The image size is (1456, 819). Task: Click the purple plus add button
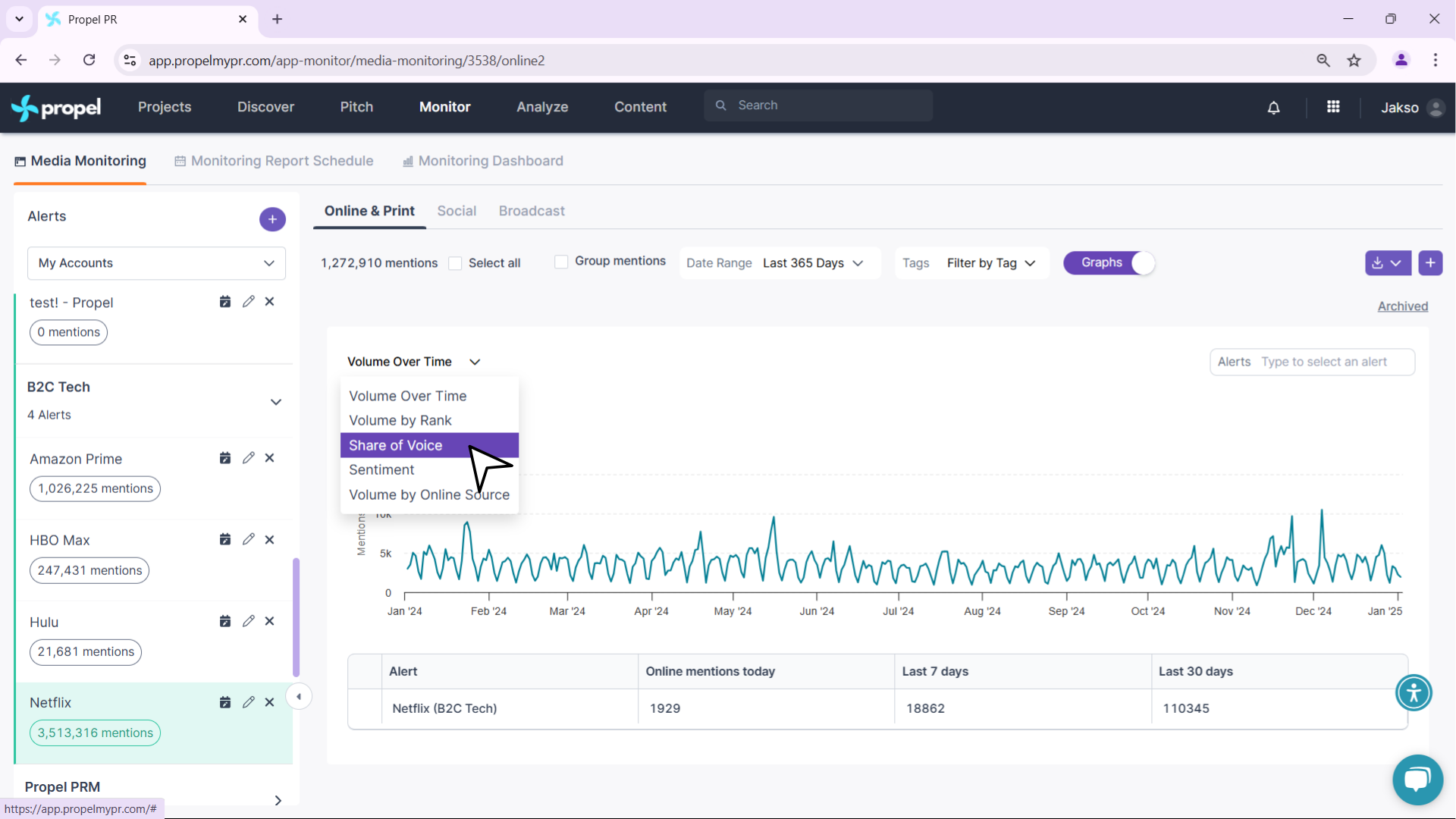tap(1430, 263)
